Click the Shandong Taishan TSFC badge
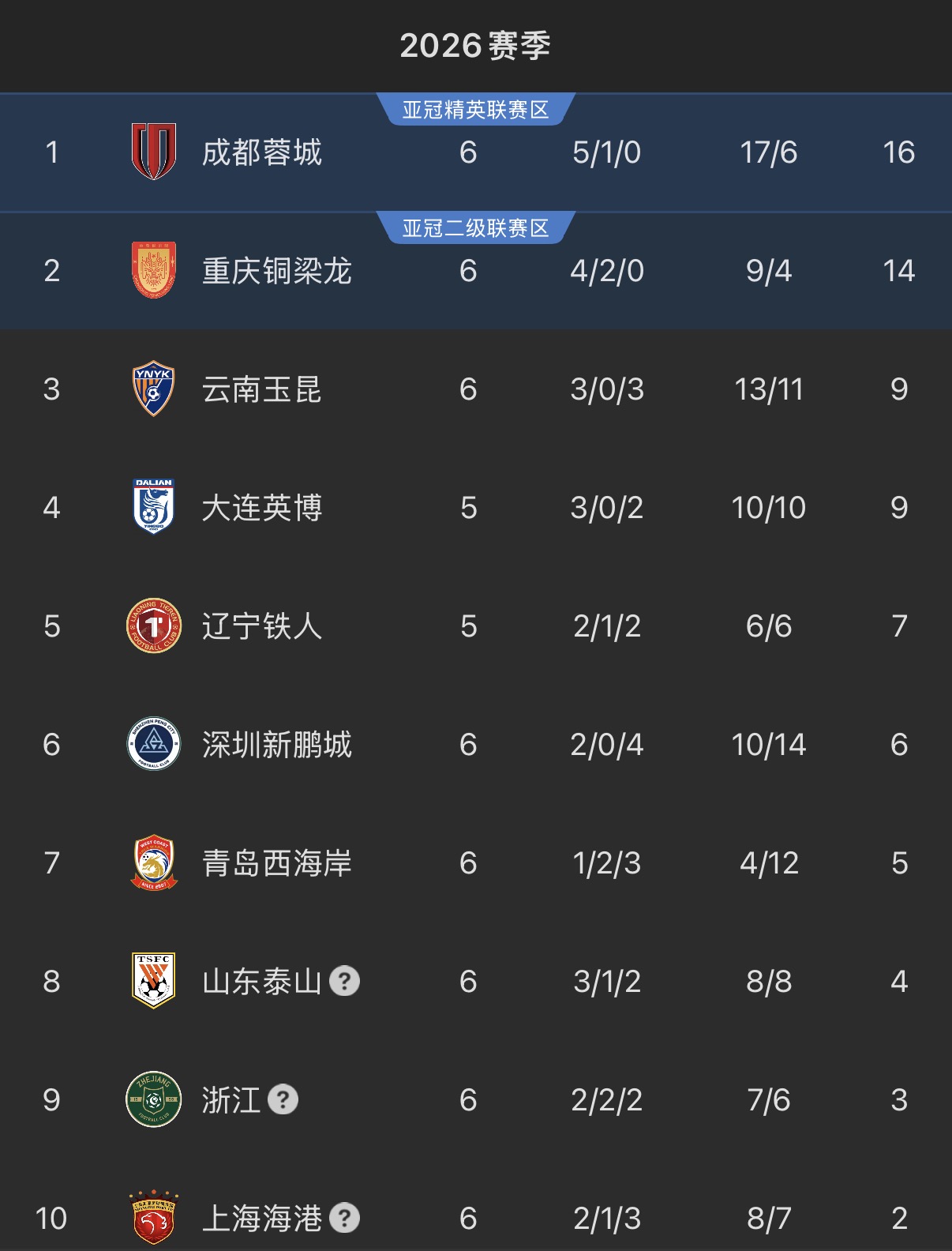952x1251 pixels. pos(154,981)
